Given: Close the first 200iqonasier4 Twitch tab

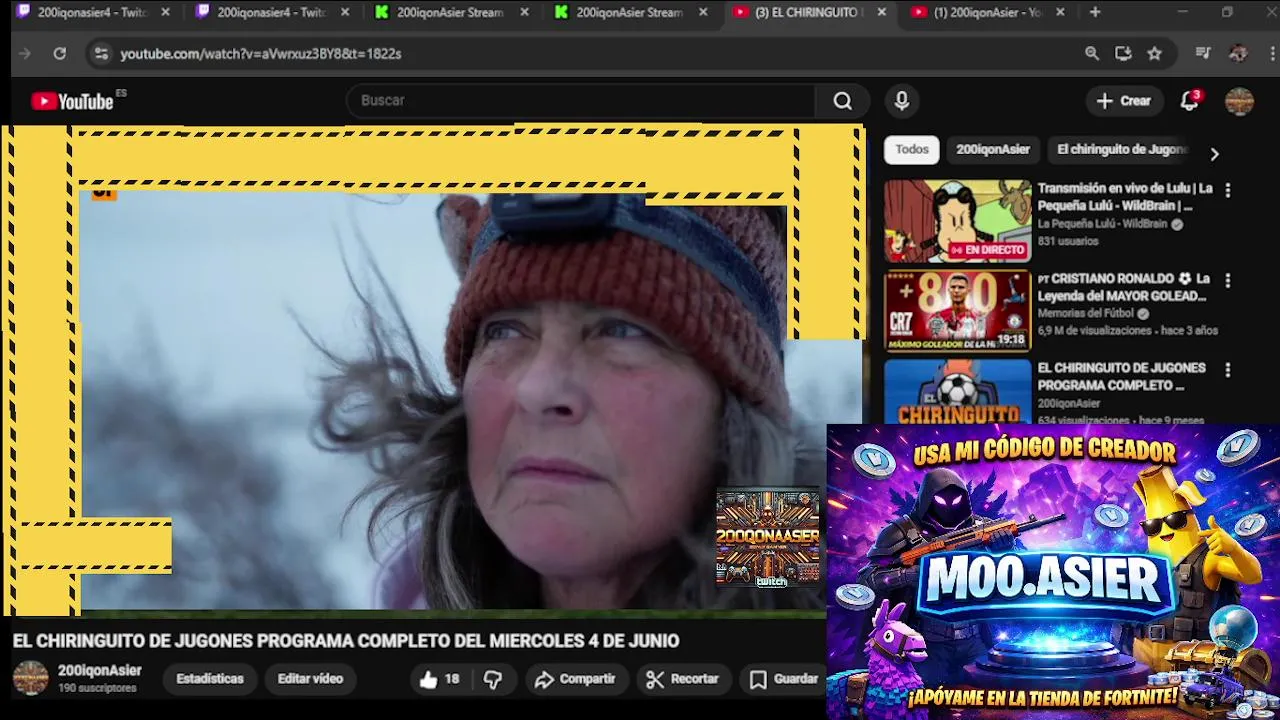Looking at the screenshot, I should [166, 12].
